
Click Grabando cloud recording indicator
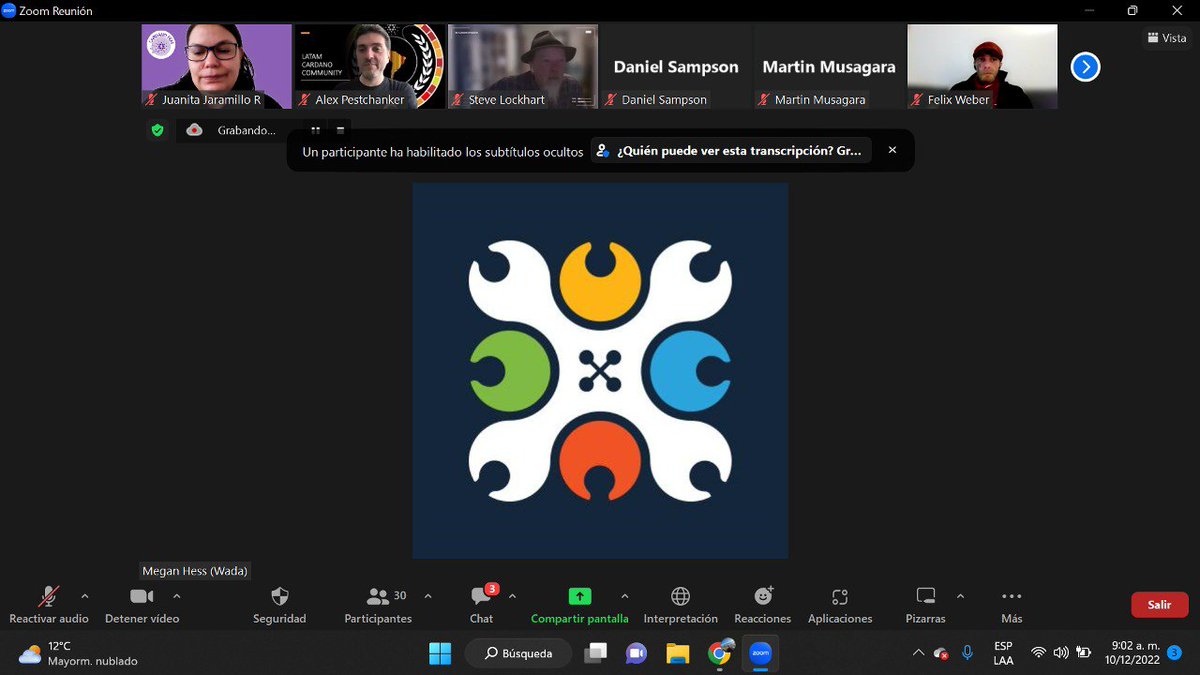(x=231, y=130)
